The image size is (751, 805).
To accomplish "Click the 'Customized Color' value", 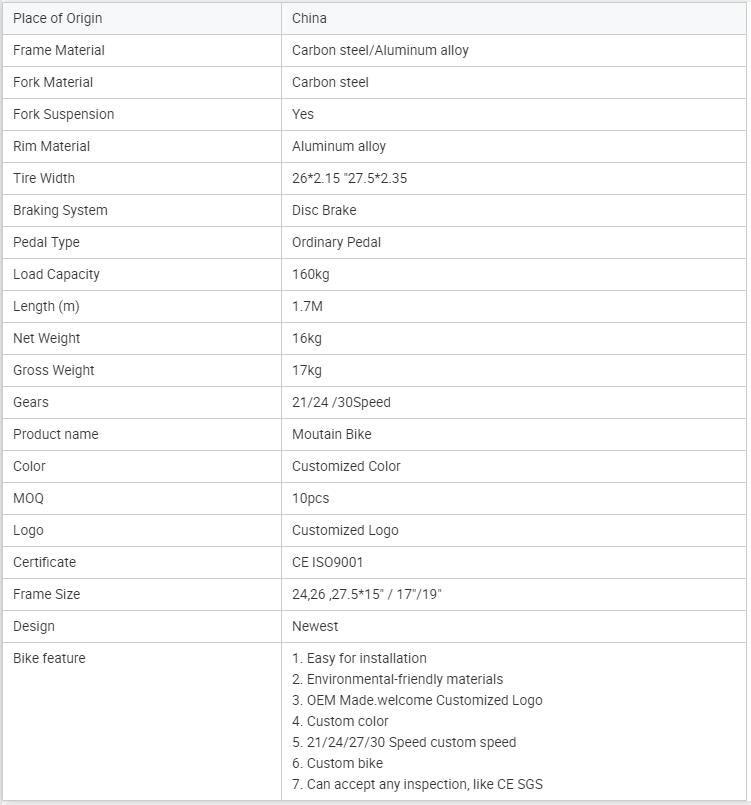I will (x=346, y=466).
